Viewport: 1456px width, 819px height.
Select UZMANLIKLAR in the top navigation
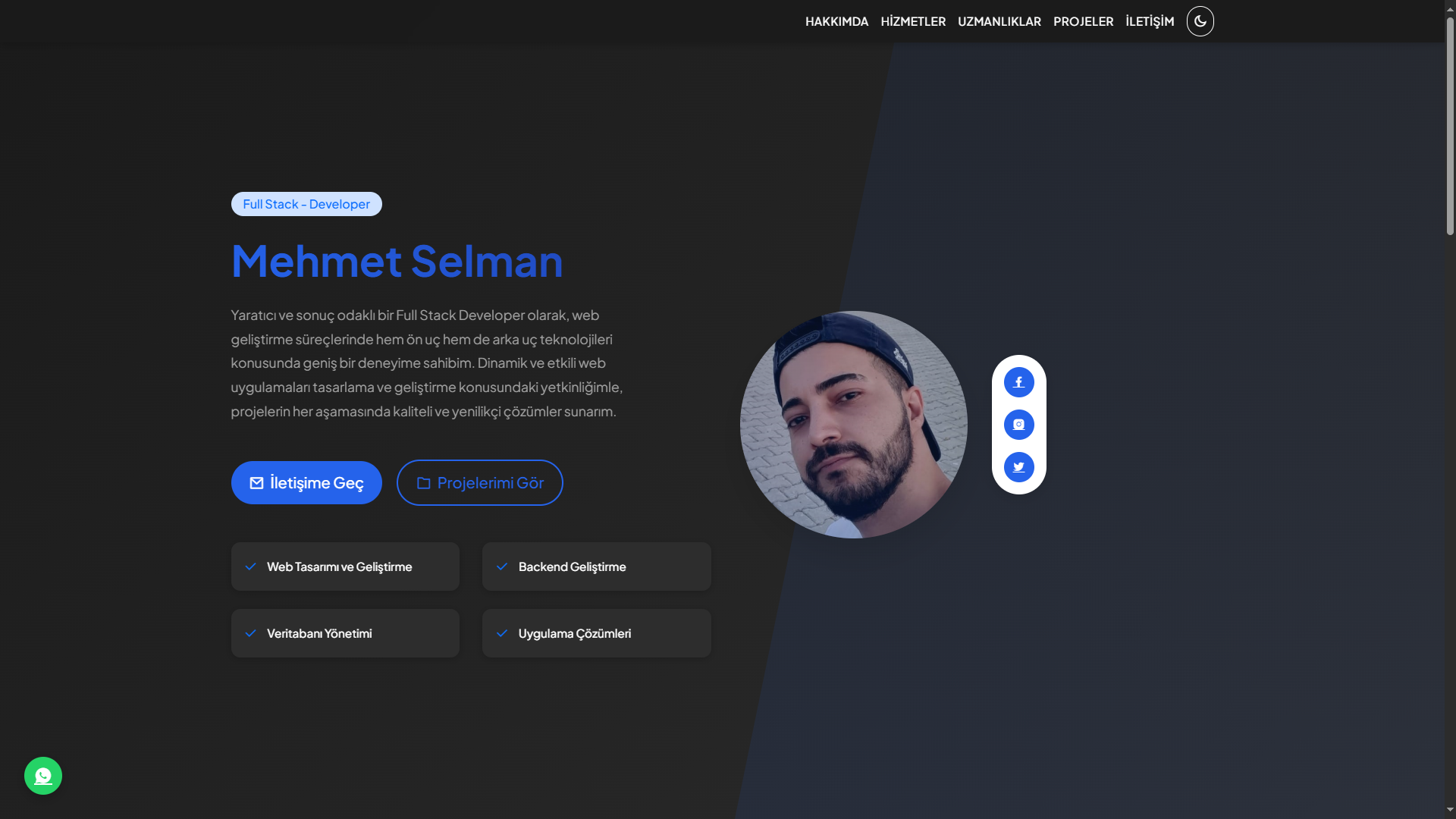pos(999,21)
